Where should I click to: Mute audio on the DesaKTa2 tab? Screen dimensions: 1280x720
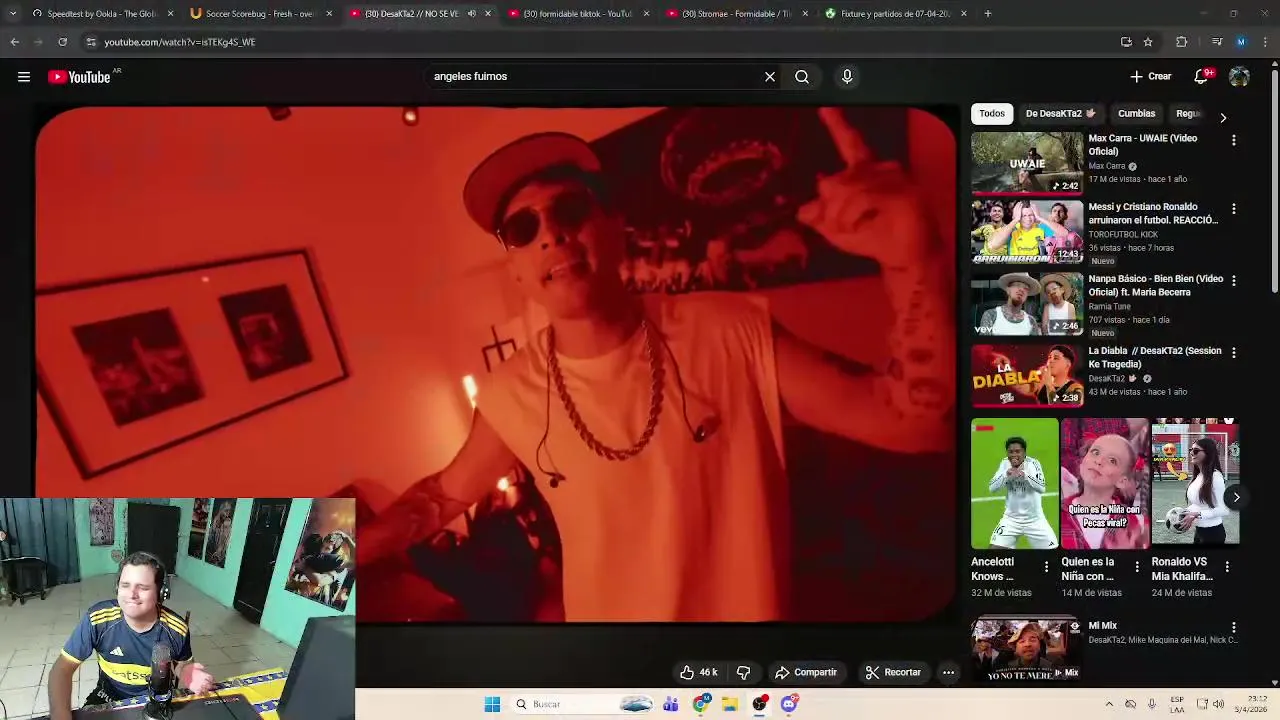pos(472,14)
